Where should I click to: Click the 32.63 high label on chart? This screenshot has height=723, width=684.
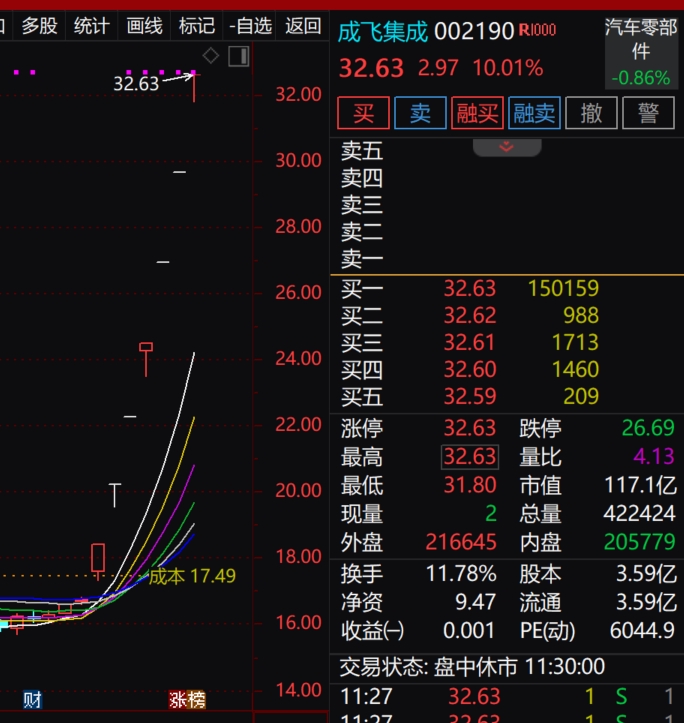pos(136,83)
